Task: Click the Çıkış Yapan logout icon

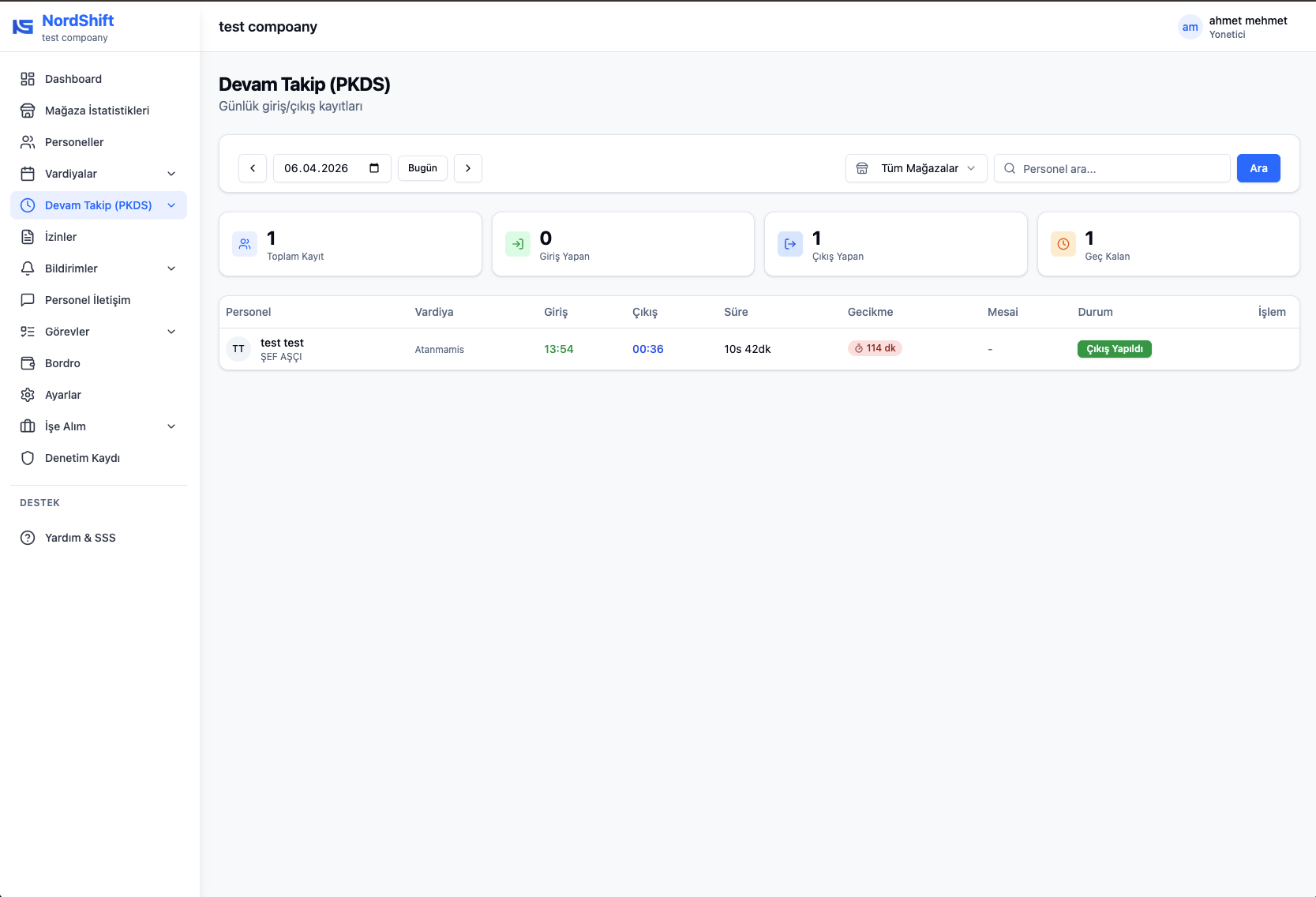Action: click(x=790, y=245)
